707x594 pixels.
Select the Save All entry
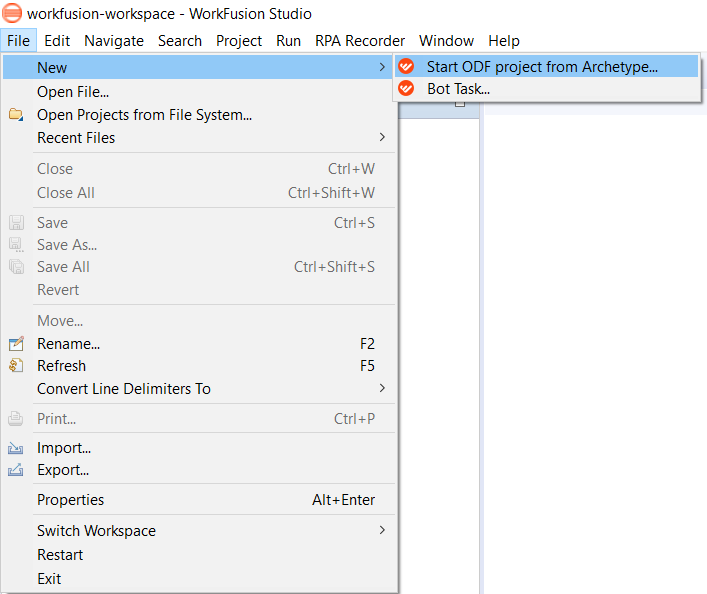tap(198, 267)
